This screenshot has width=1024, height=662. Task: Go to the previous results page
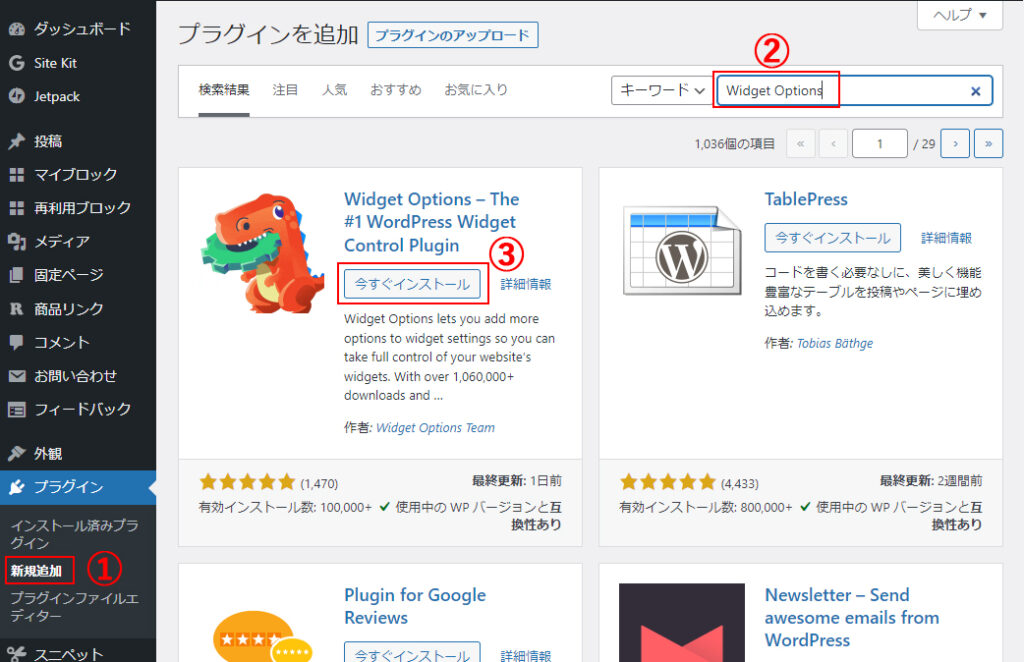click(x=833, y=144)
